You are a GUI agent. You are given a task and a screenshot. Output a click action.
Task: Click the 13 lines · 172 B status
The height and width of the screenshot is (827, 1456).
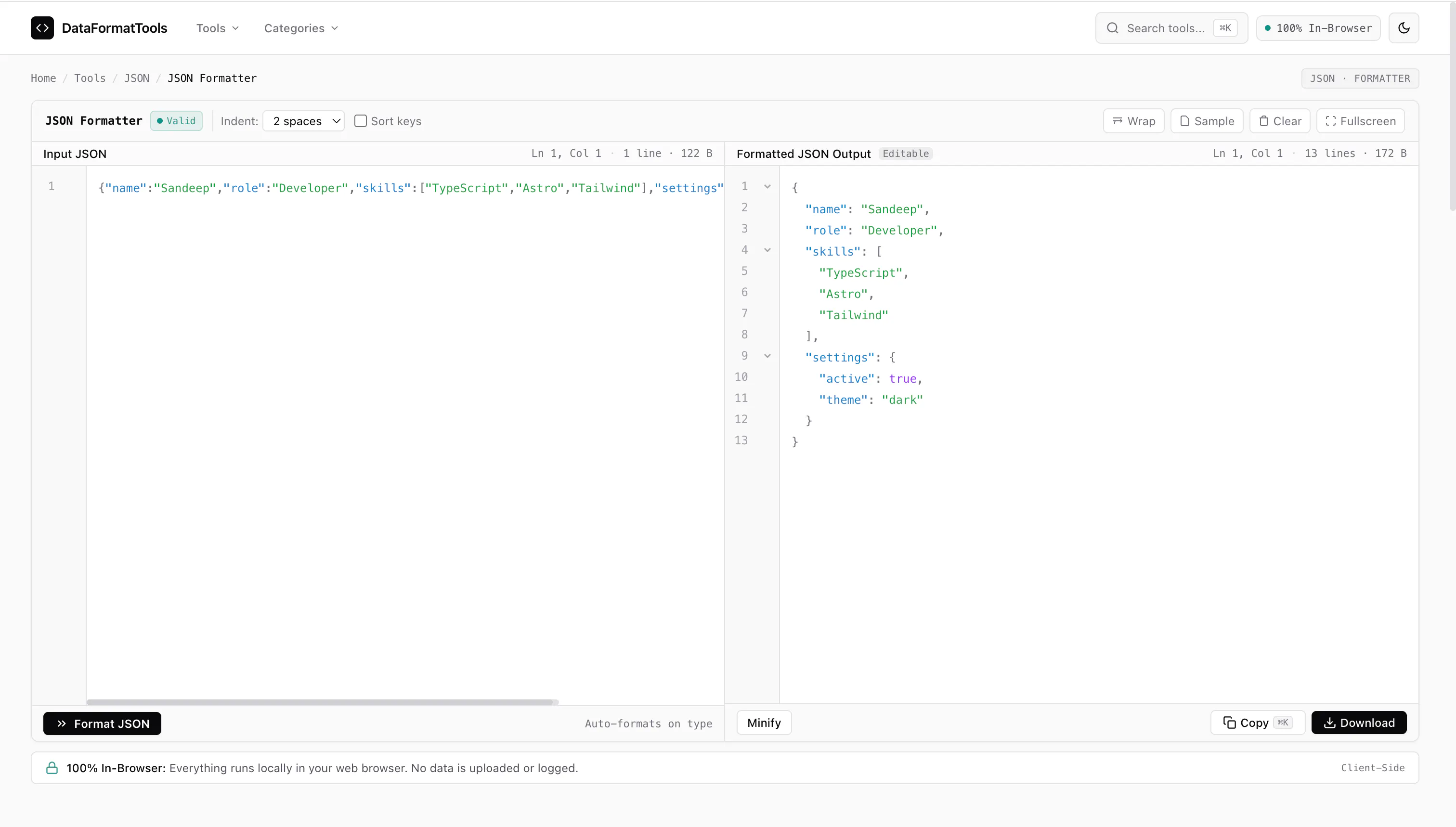[x=1355, y=154]
